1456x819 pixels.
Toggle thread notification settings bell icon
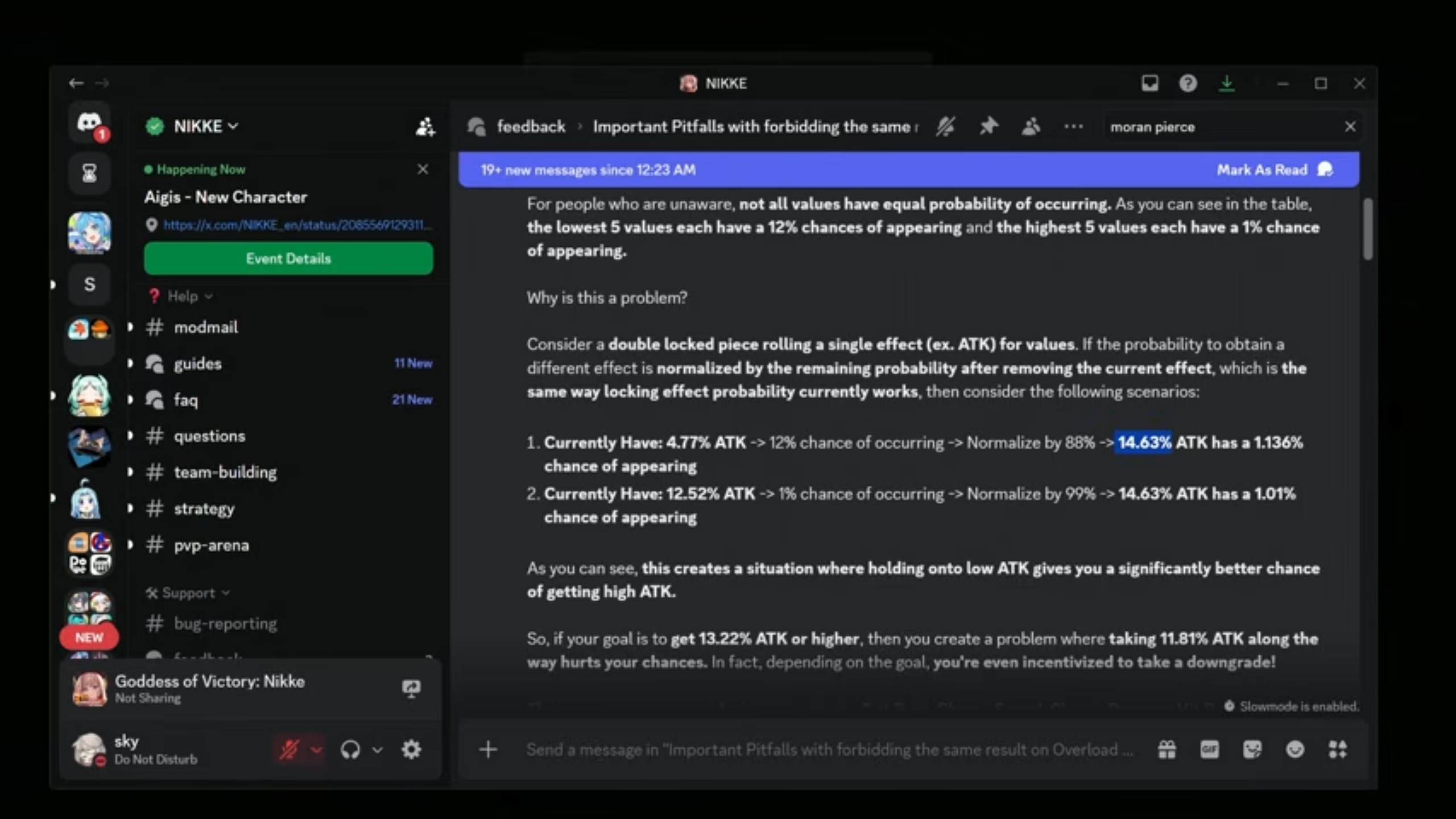[x=945, y=126]
